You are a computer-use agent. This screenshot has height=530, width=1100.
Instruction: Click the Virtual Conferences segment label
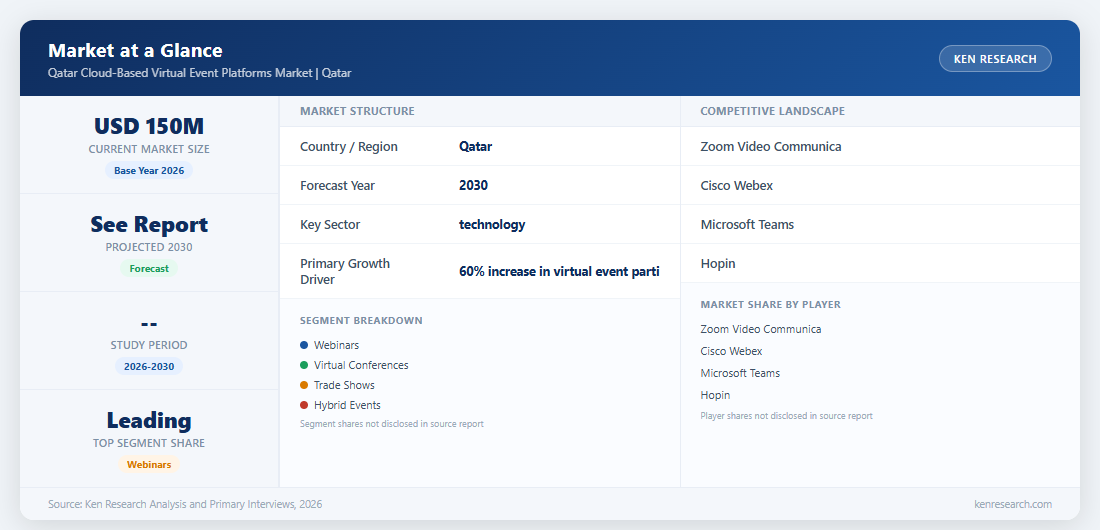coord(361,365)
